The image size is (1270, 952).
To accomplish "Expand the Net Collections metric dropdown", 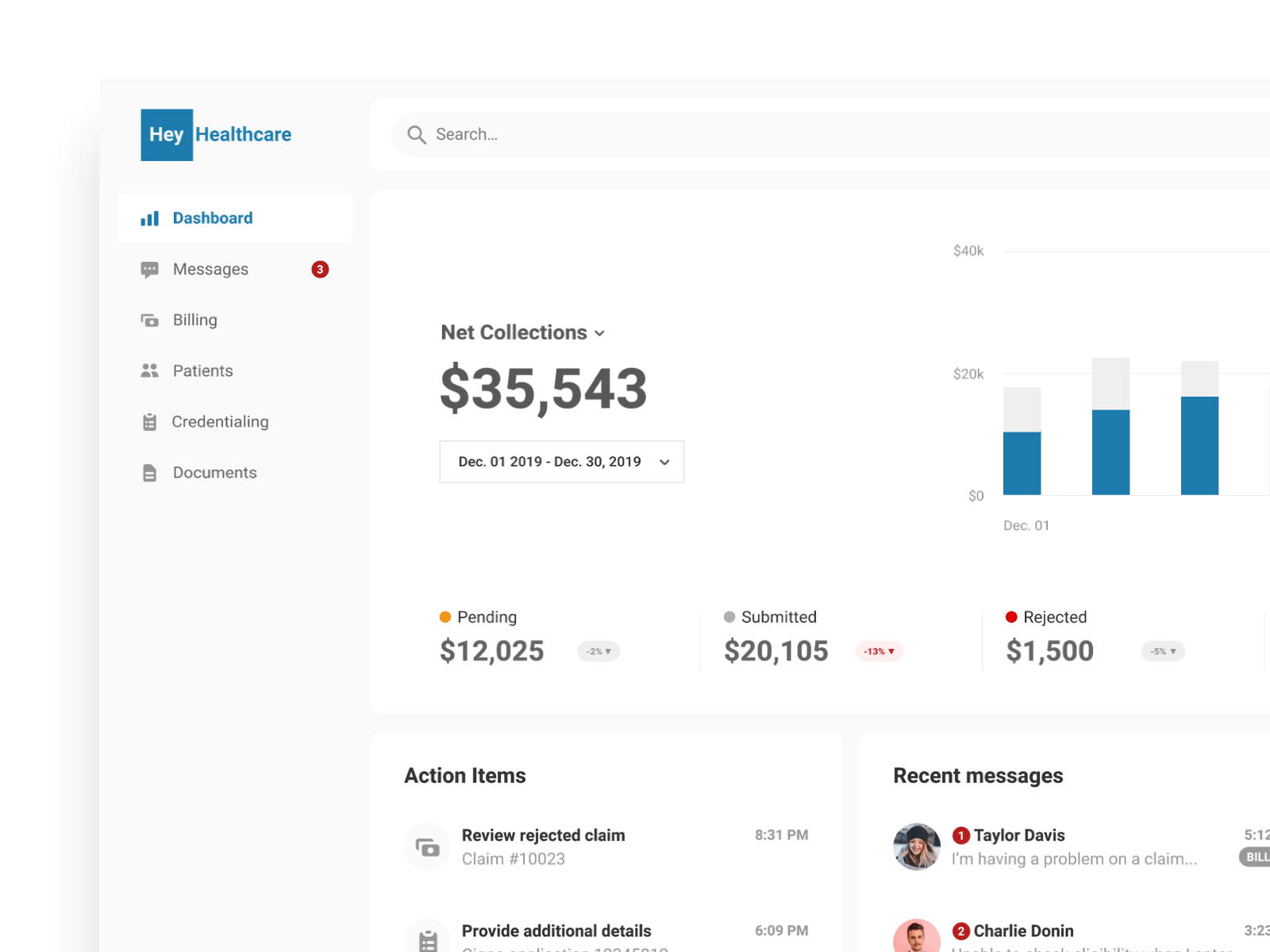I will [599, 333].
